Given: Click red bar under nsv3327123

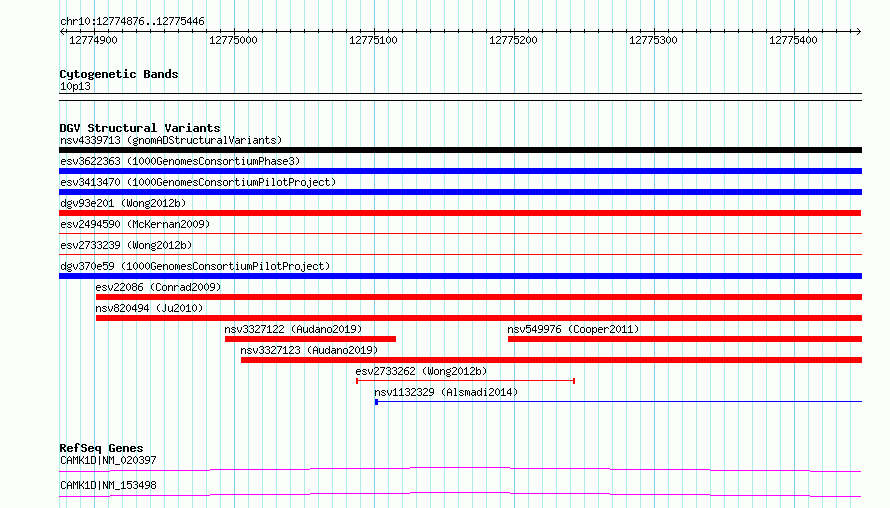Looking at the screenshot, I should (551, 360).
